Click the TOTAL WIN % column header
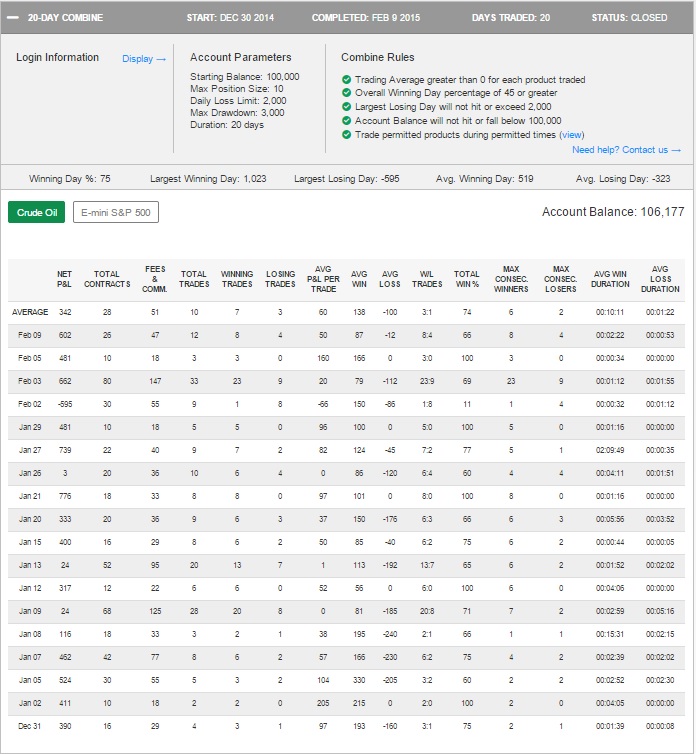696x754 pixels. click(467, 279)
